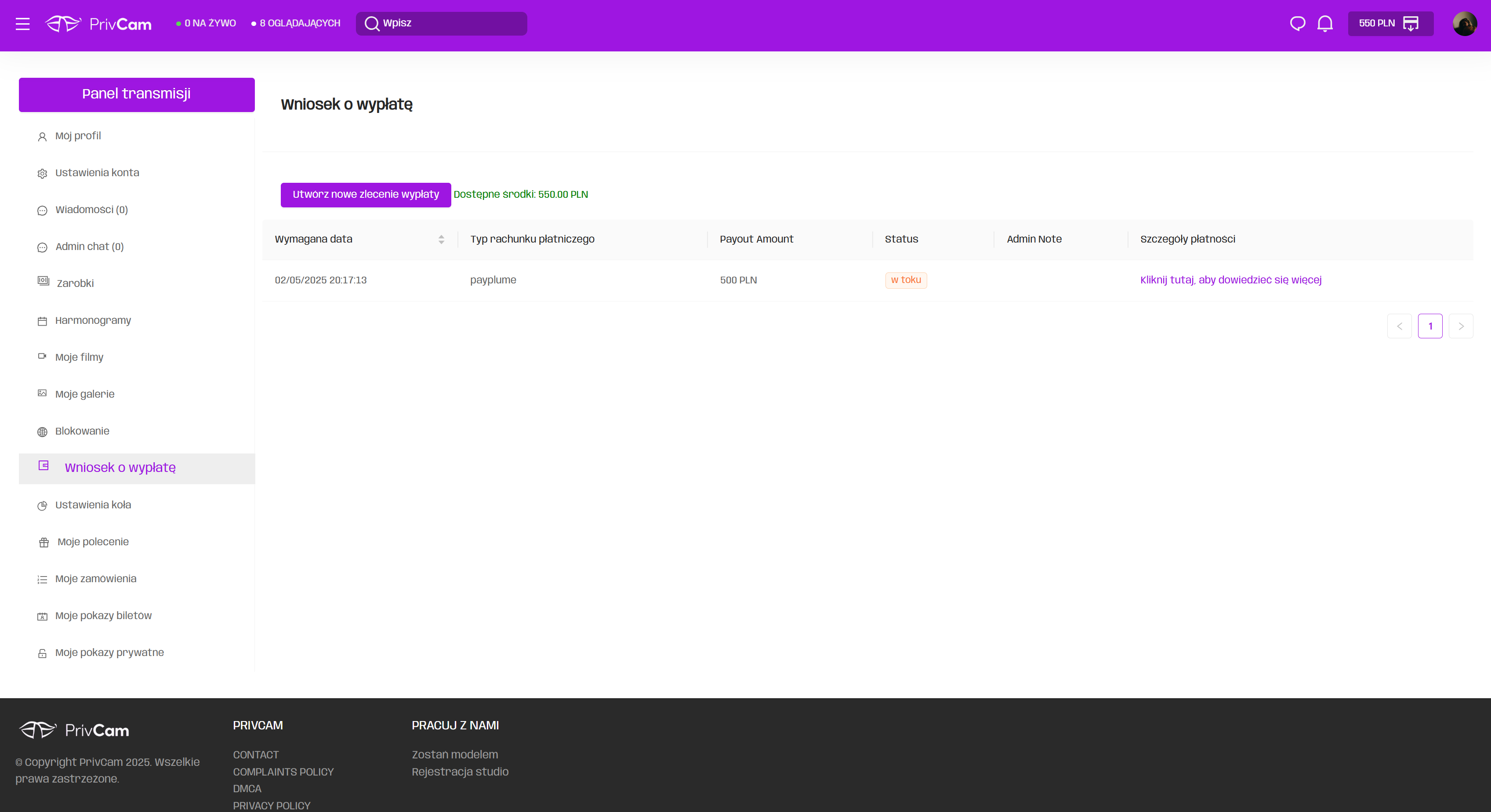Open Ustawienia konta in sidebar

[97, 173]
